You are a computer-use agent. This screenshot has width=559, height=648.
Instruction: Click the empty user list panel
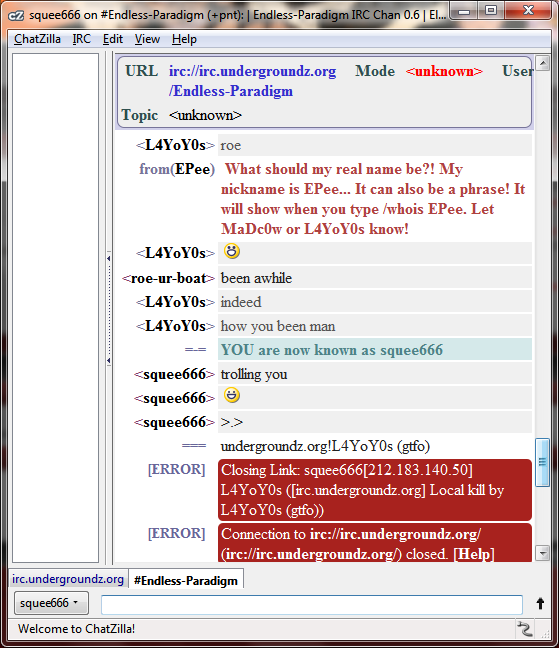click(55, 308)
